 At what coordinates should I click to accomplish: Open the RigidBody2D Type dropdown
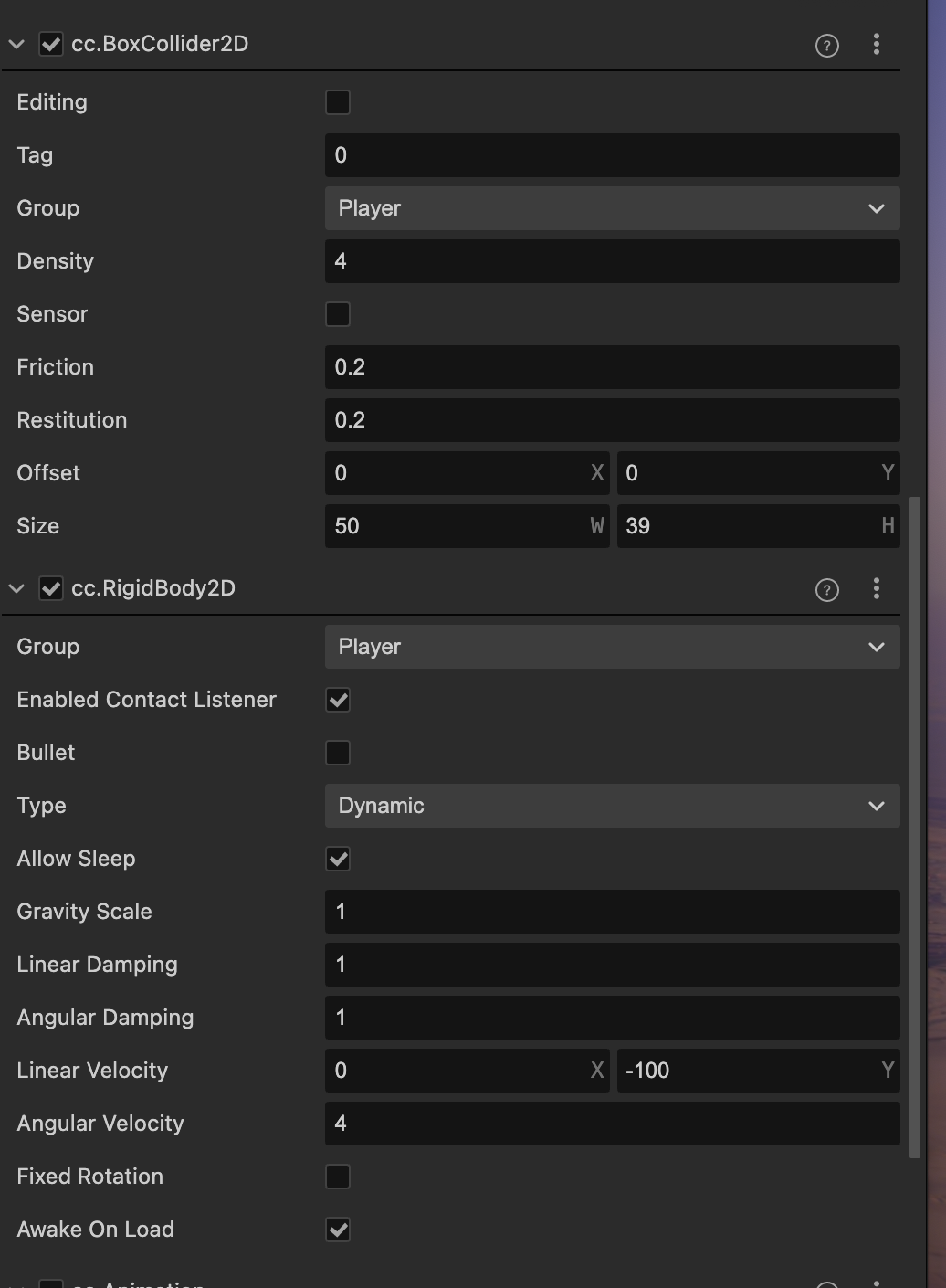[612, 806]
